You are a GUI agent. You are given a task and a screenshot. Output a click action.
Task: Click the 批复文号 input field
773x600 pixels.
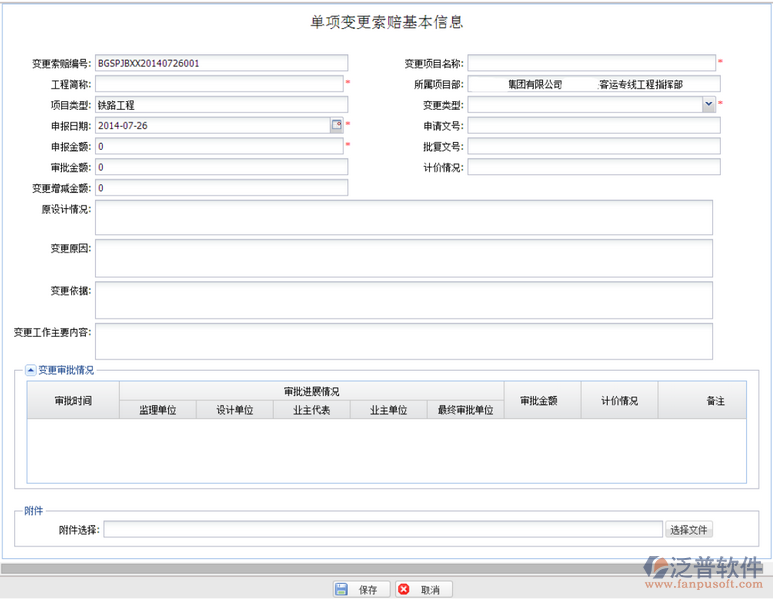point(591,146)
